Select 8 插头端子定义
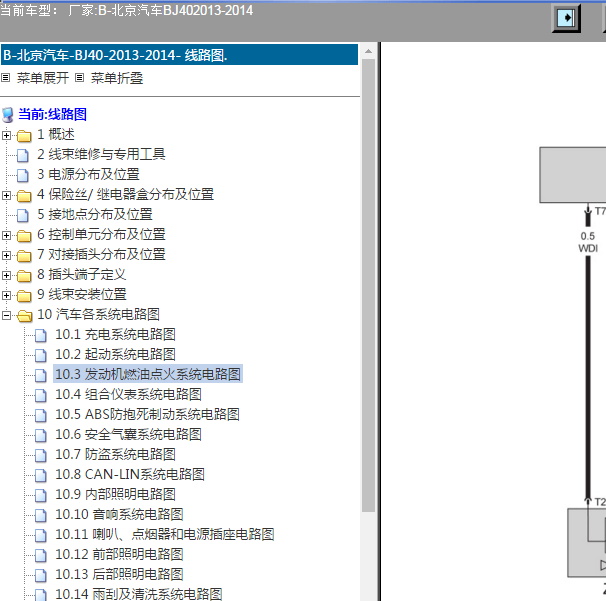Image resolution: width=606 pixels, height=601 pixels. point(82,275)
